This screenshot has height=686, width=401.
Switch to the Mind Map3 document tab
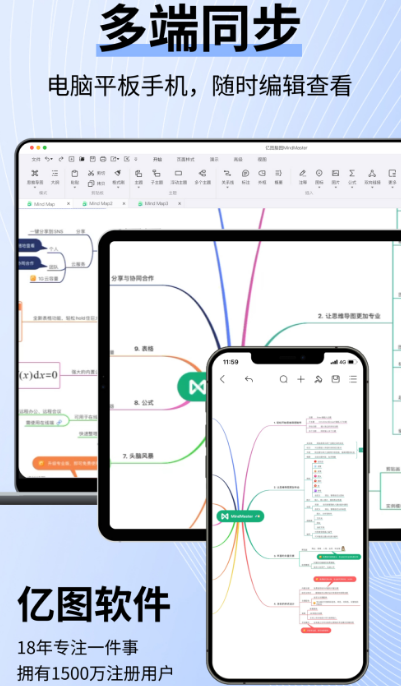[x=156, y=203]
